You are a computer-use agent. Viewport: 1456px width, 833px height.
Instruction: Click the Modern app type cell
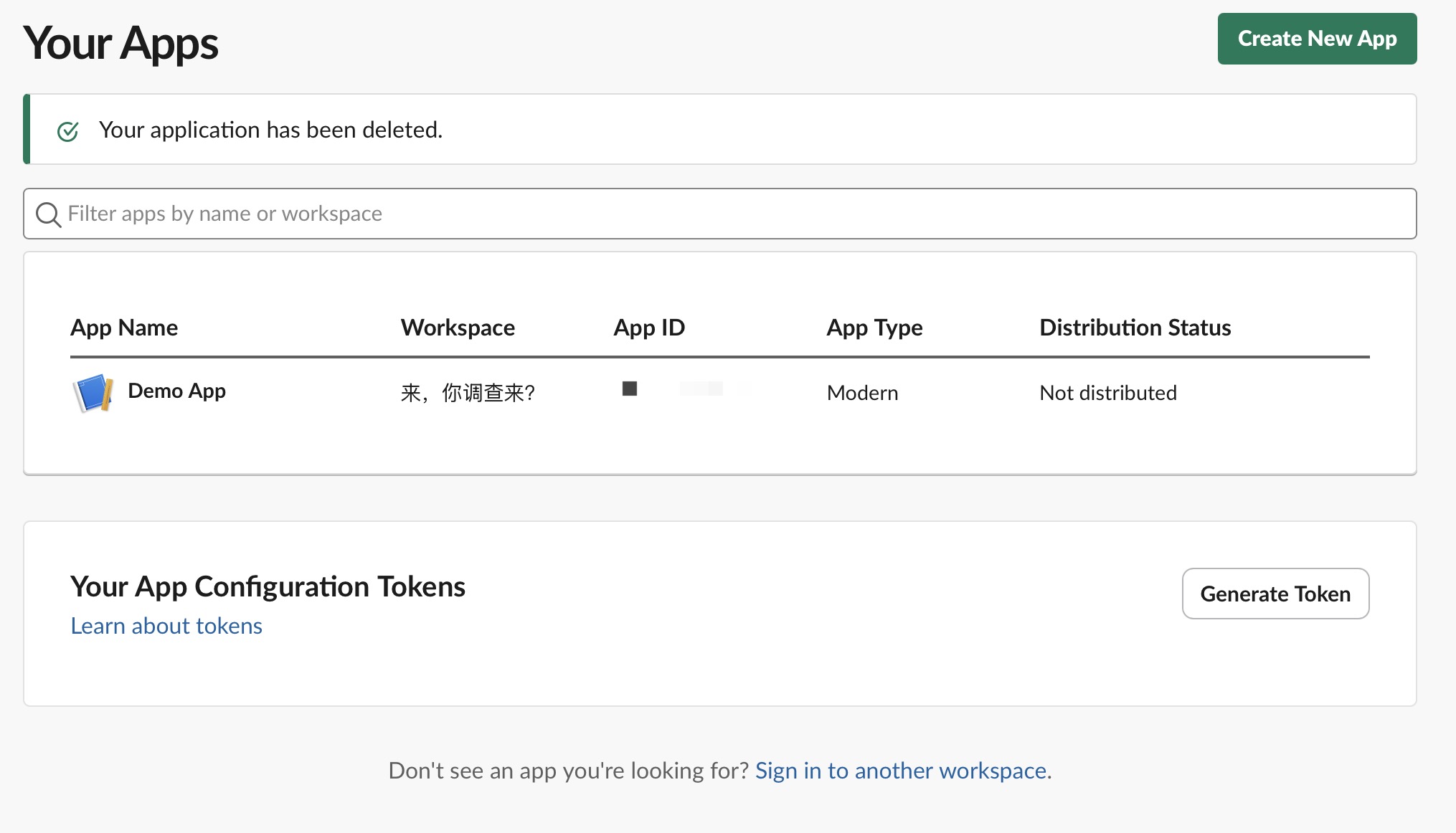pyautogui.click(x=862, y=393)
